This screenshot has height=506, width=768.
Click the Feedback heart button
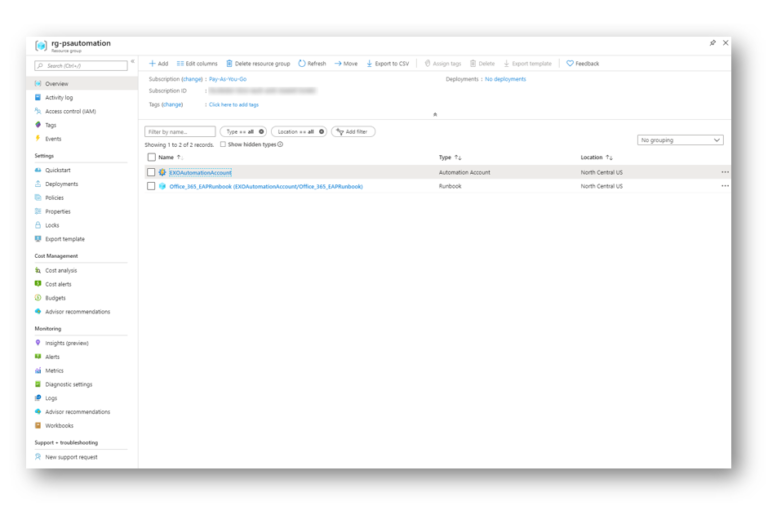pos(582,64)
